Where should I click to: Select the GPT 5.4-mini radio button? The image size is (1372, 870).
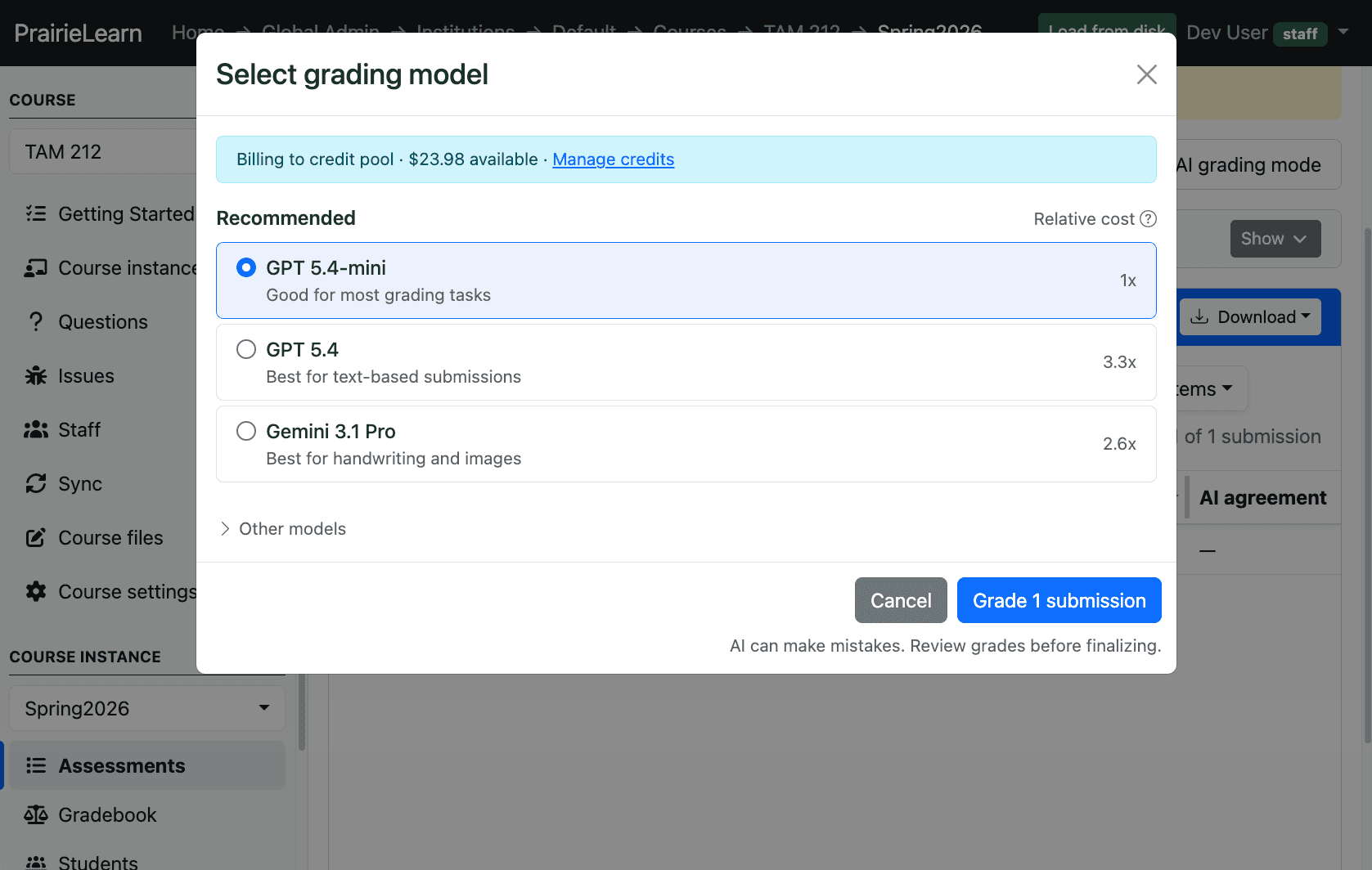pos(246,268)
